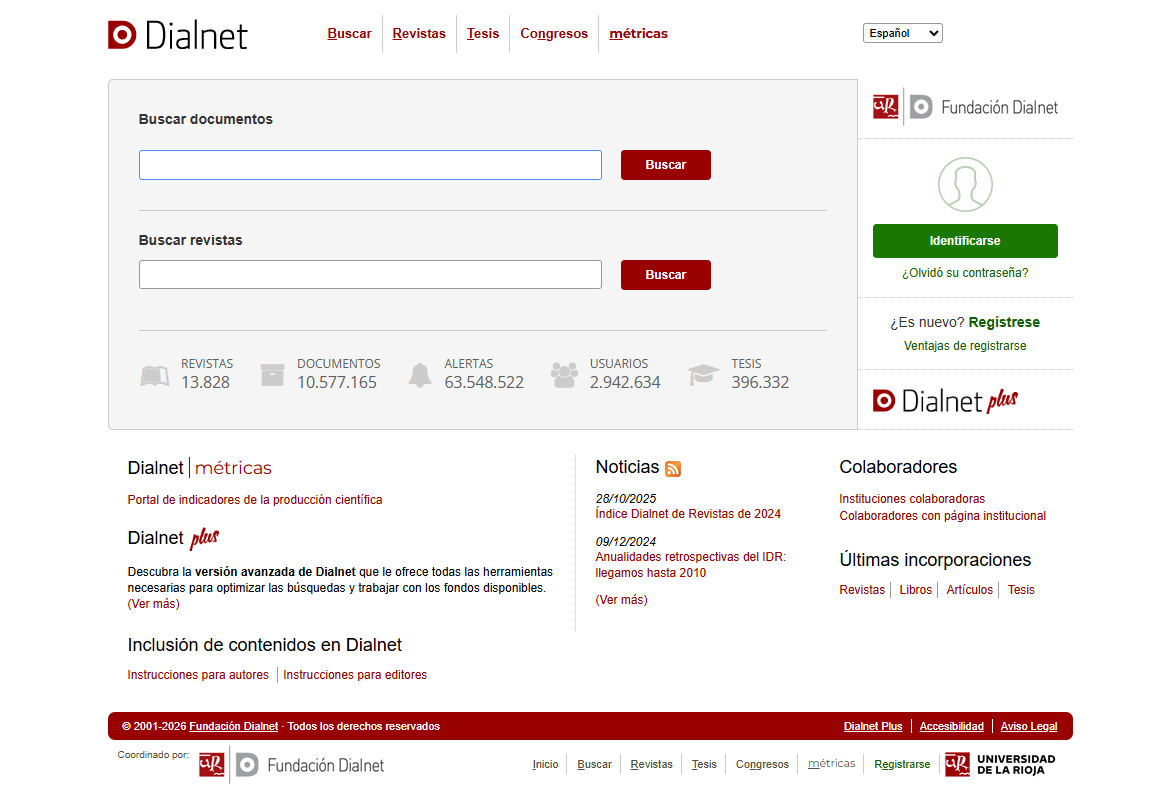
Task: Open Ventajas de registrarse link
Action: tap(965, 346)
